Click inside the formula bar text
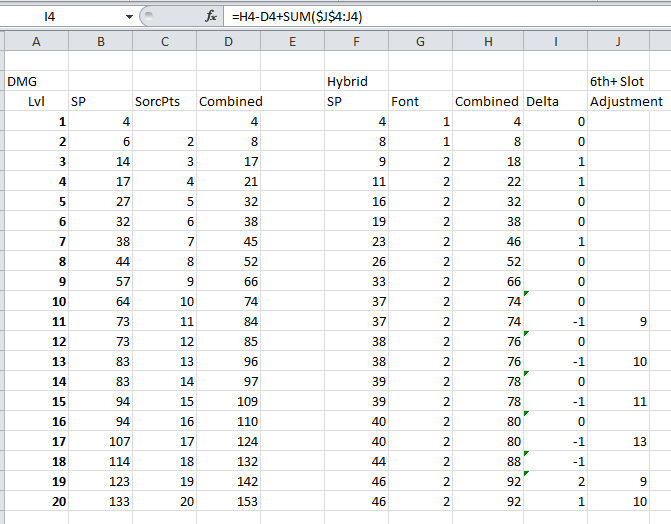This screenshot has height=524, width=671. pyautogui.click(x=400, y=17)
